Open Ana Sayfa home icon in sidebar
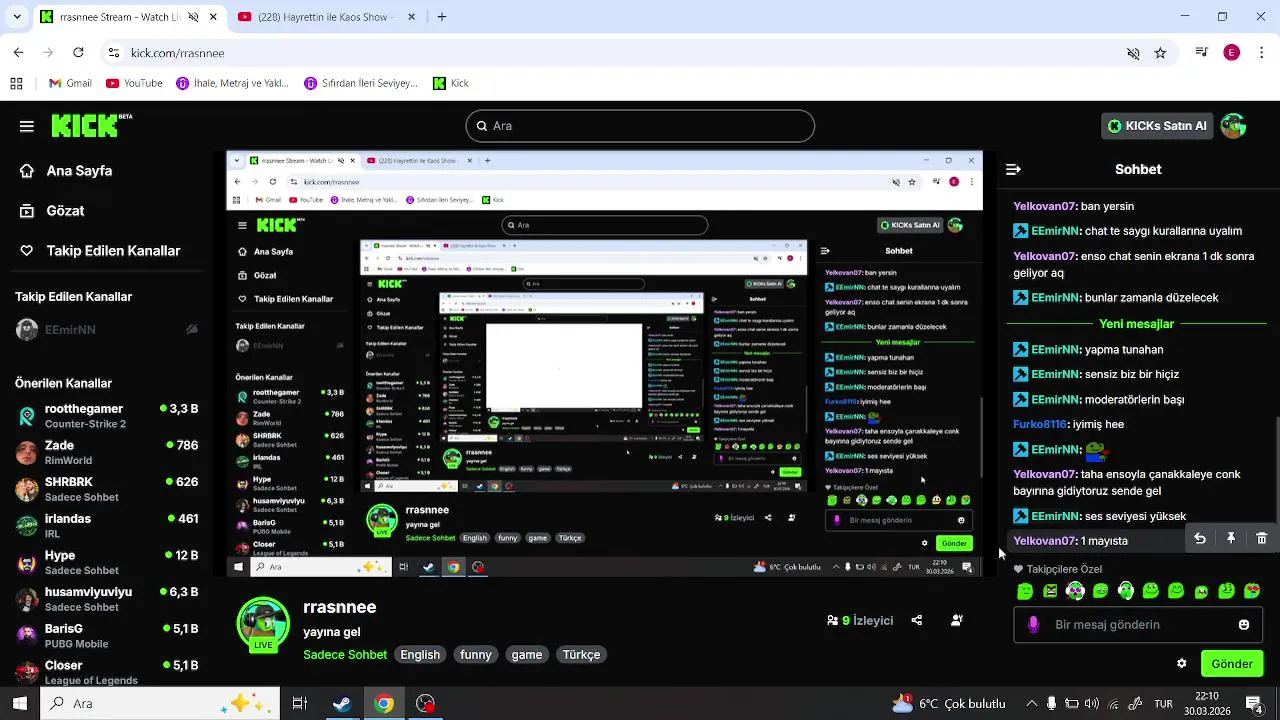The image size is (1280, 720). pos(27,171)
